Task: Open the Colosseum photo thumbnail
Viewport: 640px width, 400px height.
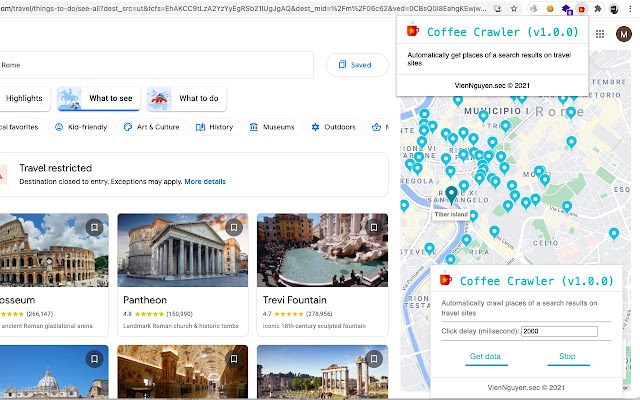Action: click(54, 250)
